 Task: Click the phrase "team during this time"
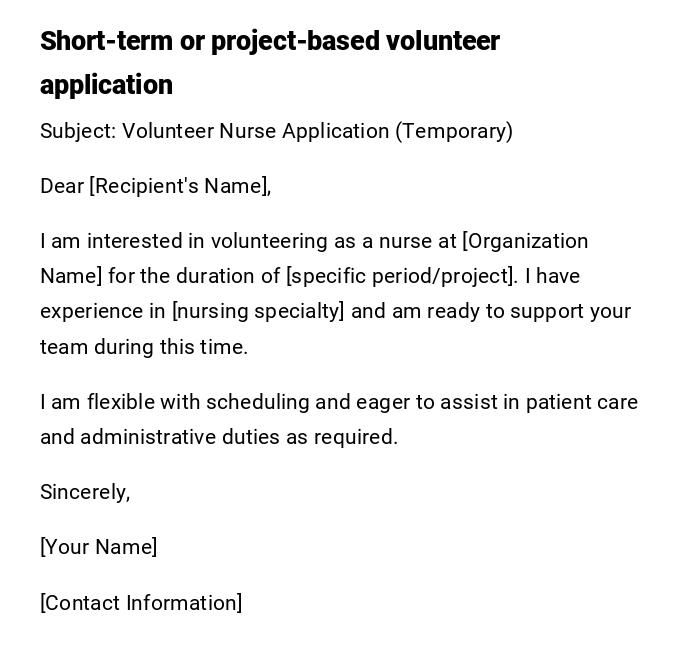tap(141, 347)
